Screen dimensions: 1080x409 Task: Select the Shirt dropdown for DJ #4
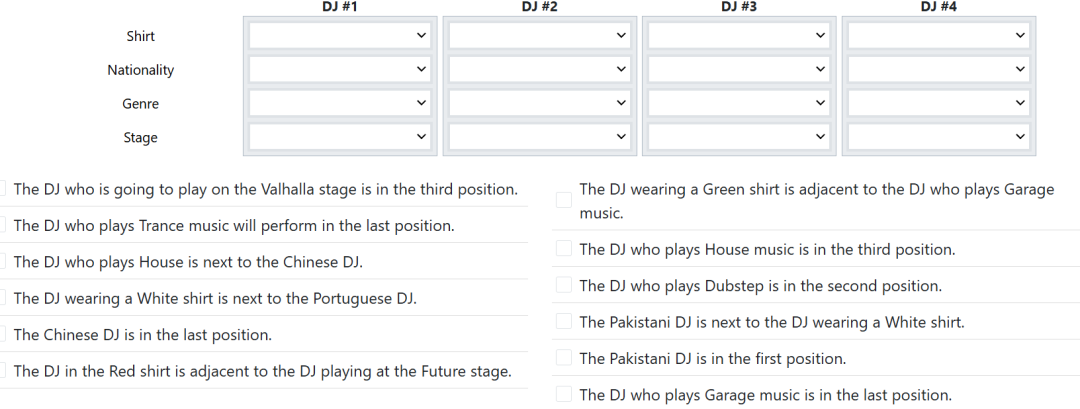(938, 36)
